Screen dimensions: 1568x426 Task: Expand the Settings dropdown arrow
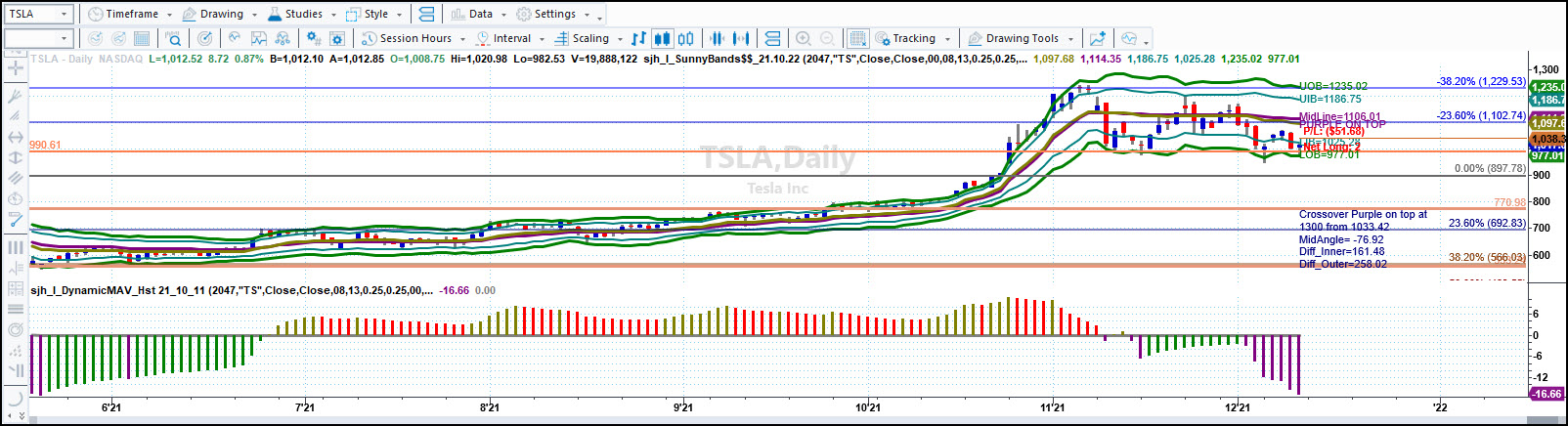coord(587,15)
